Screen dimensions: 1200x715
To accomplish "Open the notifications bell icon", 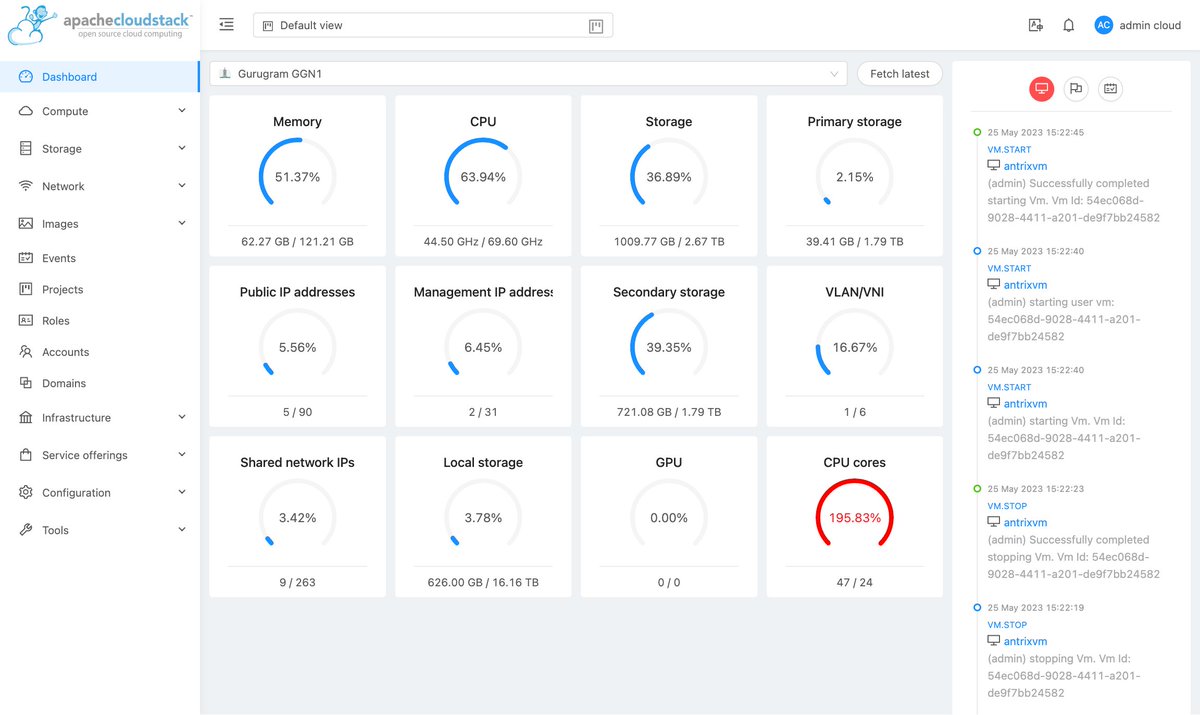I will tap(1068, 25).
